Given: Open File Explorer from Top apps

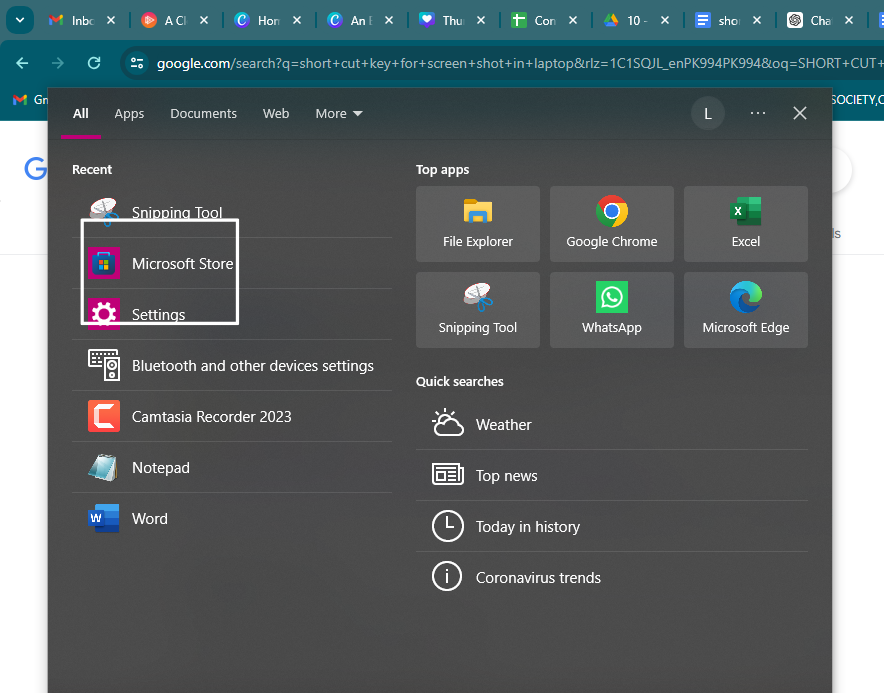Looking at the screenshot, I should point(477,223).
